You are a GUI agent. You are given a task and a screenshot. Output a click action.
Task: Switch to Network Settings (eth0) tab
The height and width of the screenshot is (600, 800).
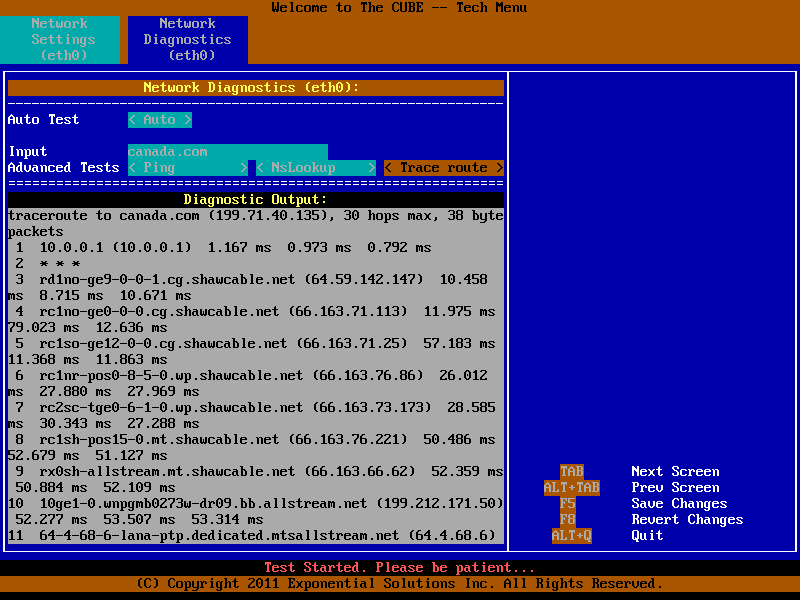60,39
